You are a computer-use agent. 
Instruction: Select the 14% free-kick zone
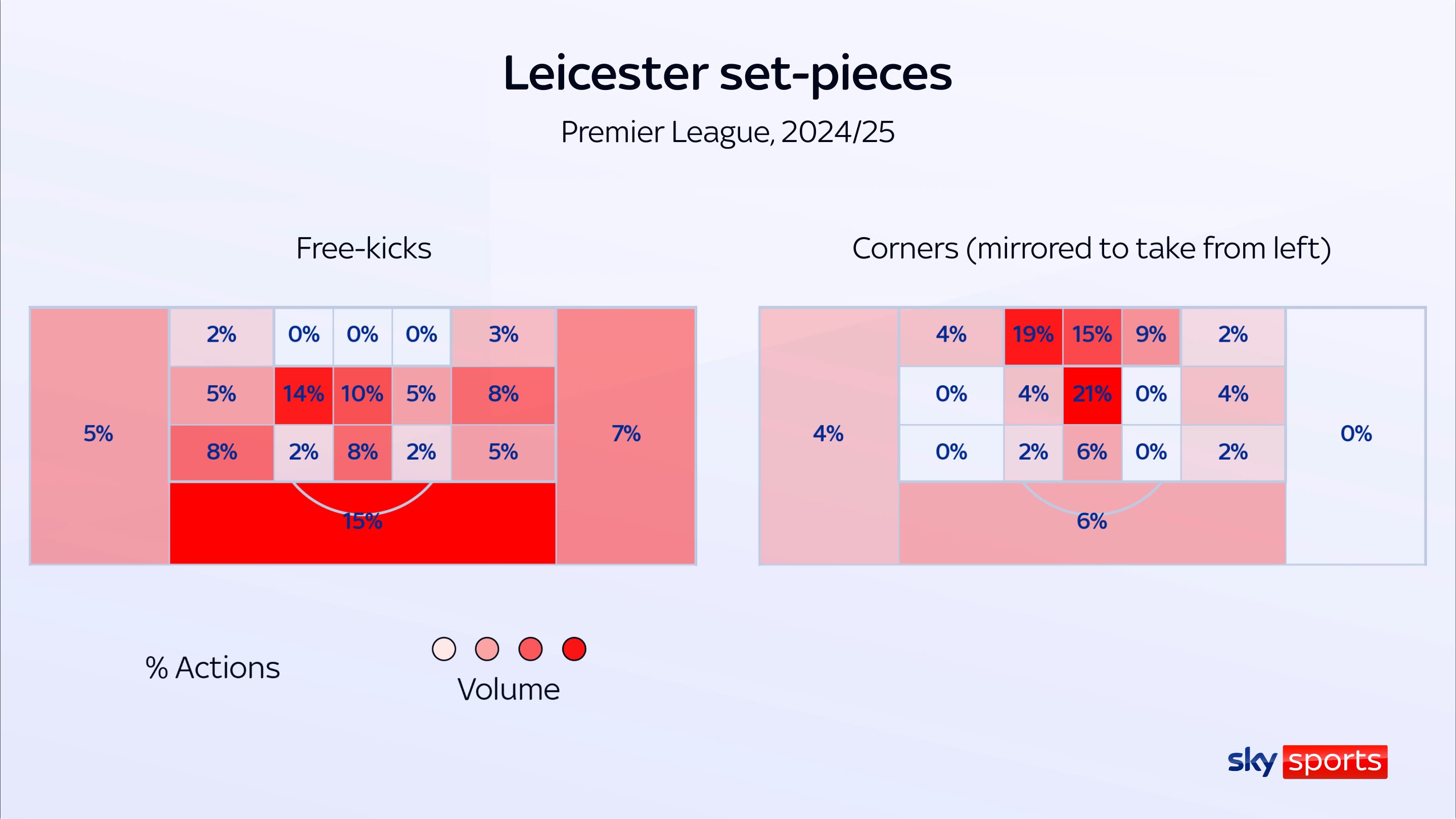[x=303, y=394]
